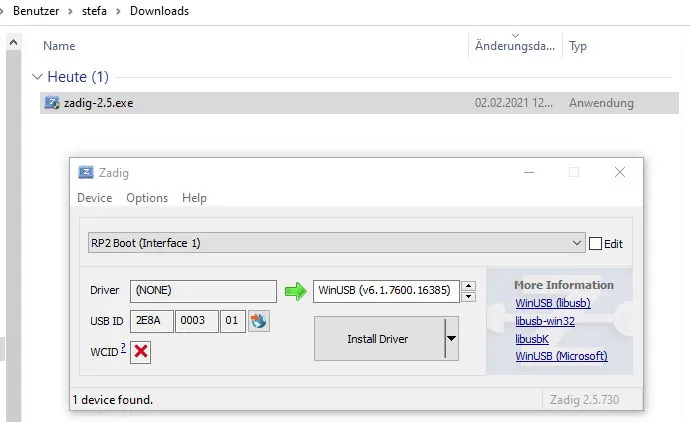The height and width of the screenshot is (422, 691).
Task: Open the Help menu
Action: (x=194, y=198)
